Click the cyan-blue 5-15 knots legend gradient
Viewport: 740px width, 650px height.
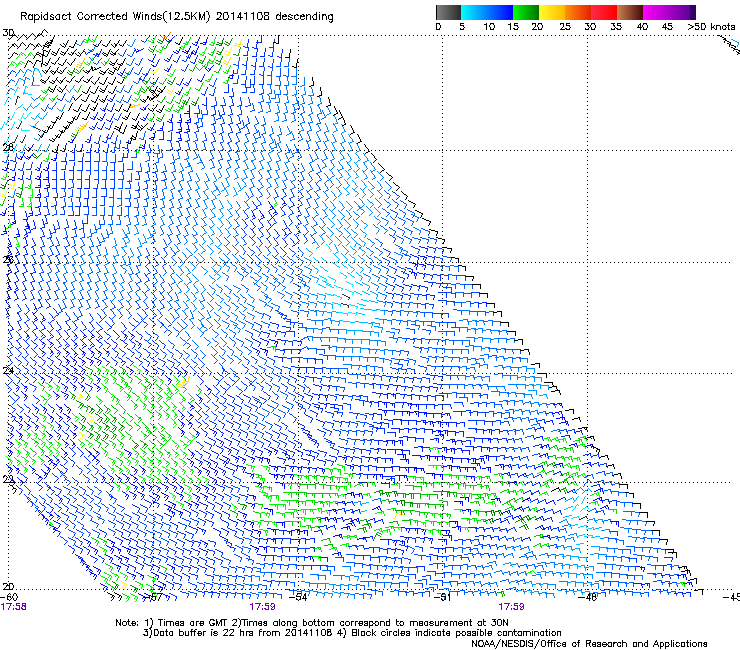(x=487, y=12)
